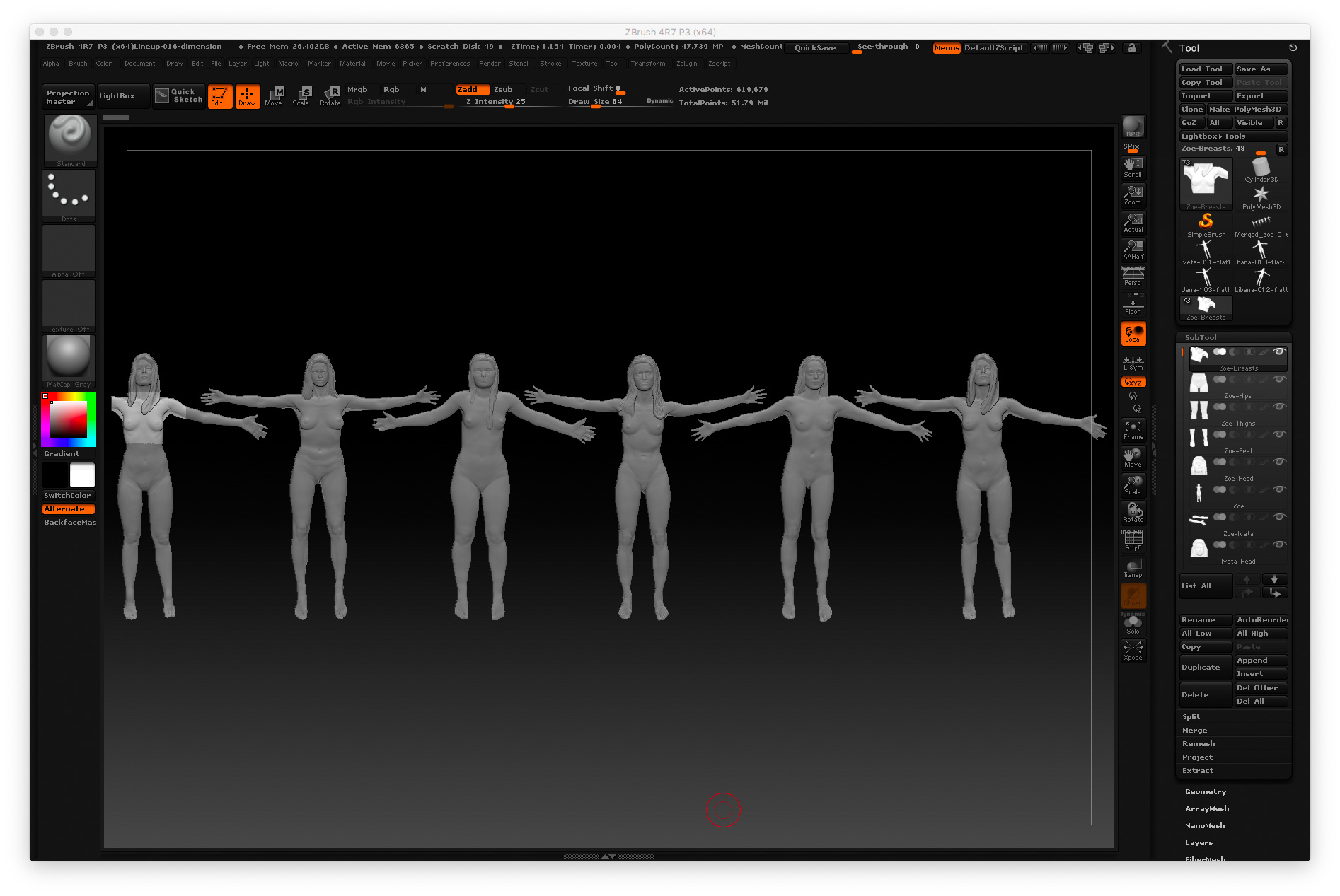Toggle the Zsub sculpt mode
Image resolution: width=1340 pixels, height=896 pixels.
click(503, 90)
